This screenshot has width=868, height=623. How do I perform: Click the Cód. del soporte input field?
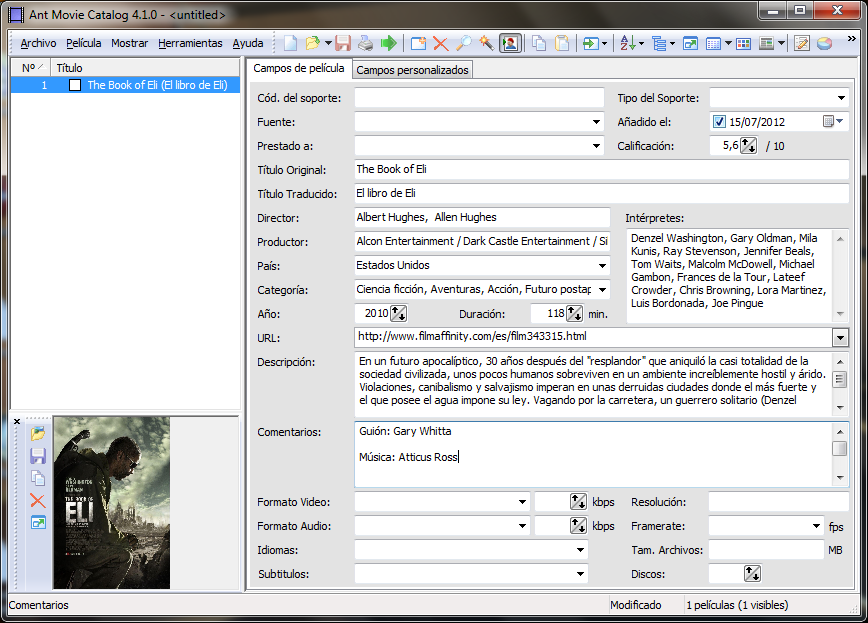click(479, 98)
